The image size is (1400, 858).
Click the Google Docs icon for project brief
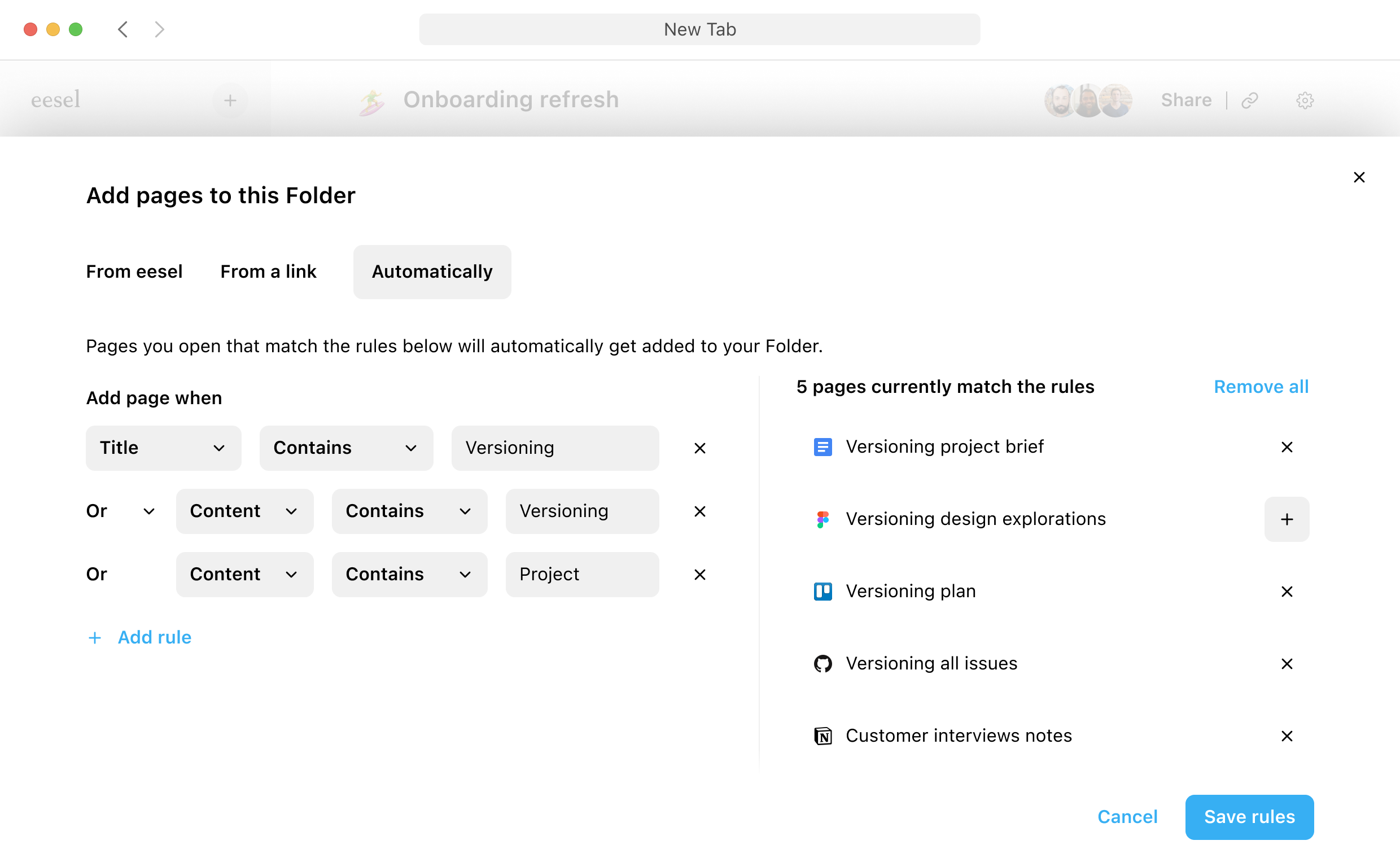pos(823,446)
